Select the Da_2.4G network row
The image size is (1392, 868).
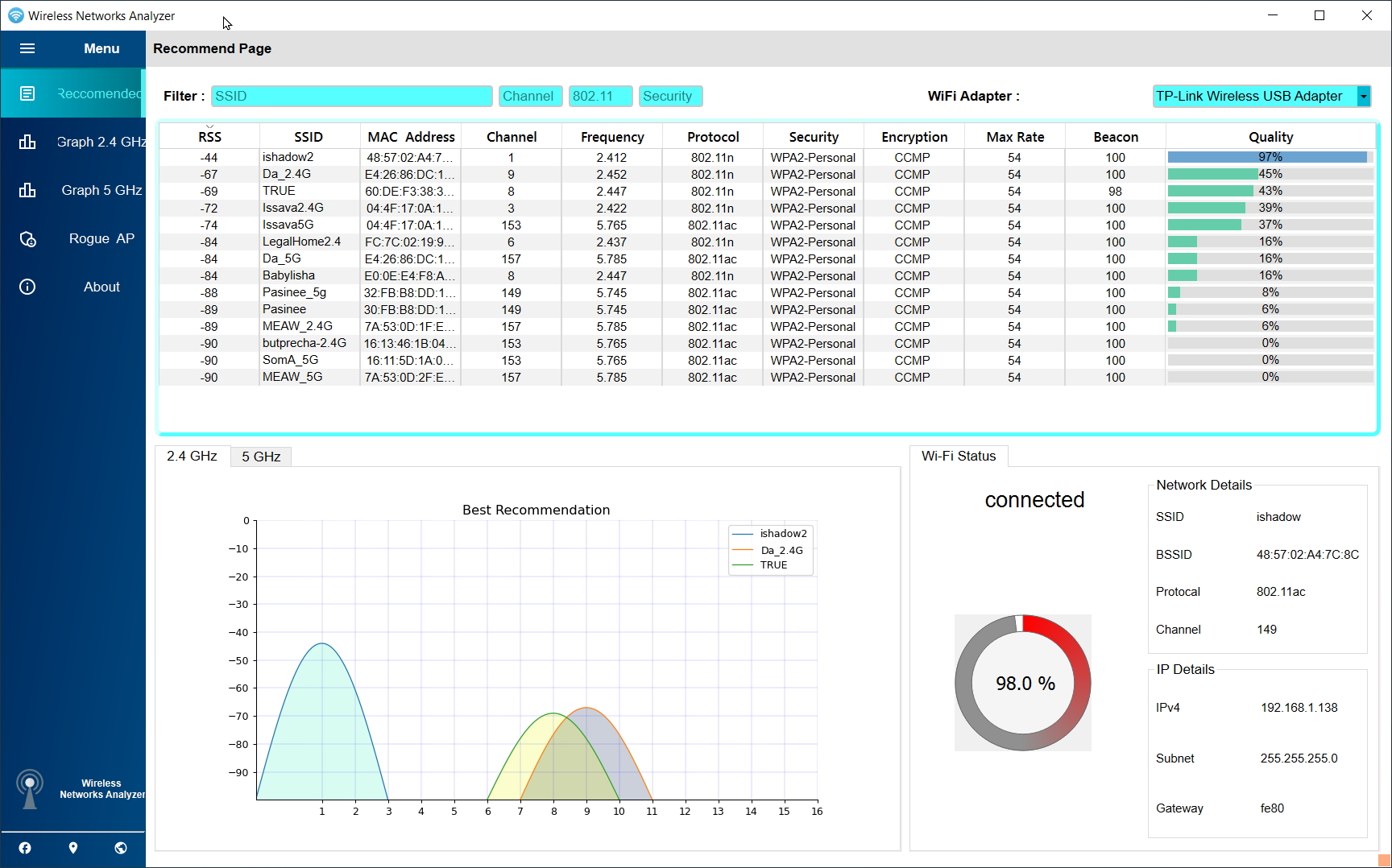pyautogui.click(x=767, y=174)
